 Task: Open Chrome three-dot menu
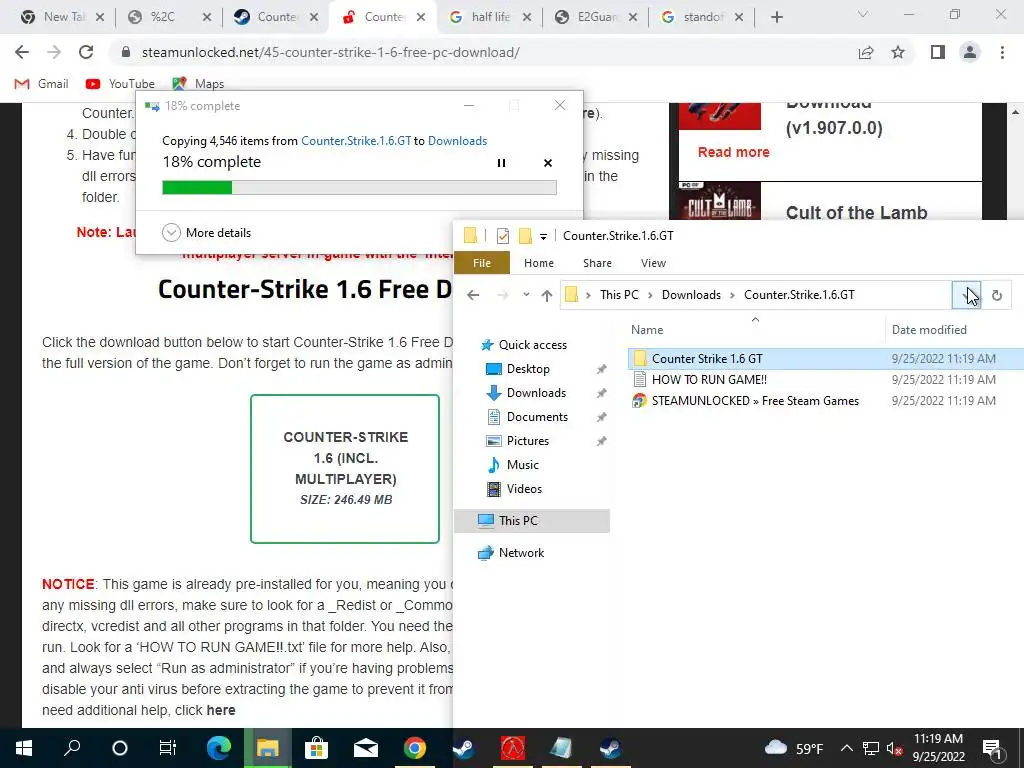click(x=1002, y=52)
